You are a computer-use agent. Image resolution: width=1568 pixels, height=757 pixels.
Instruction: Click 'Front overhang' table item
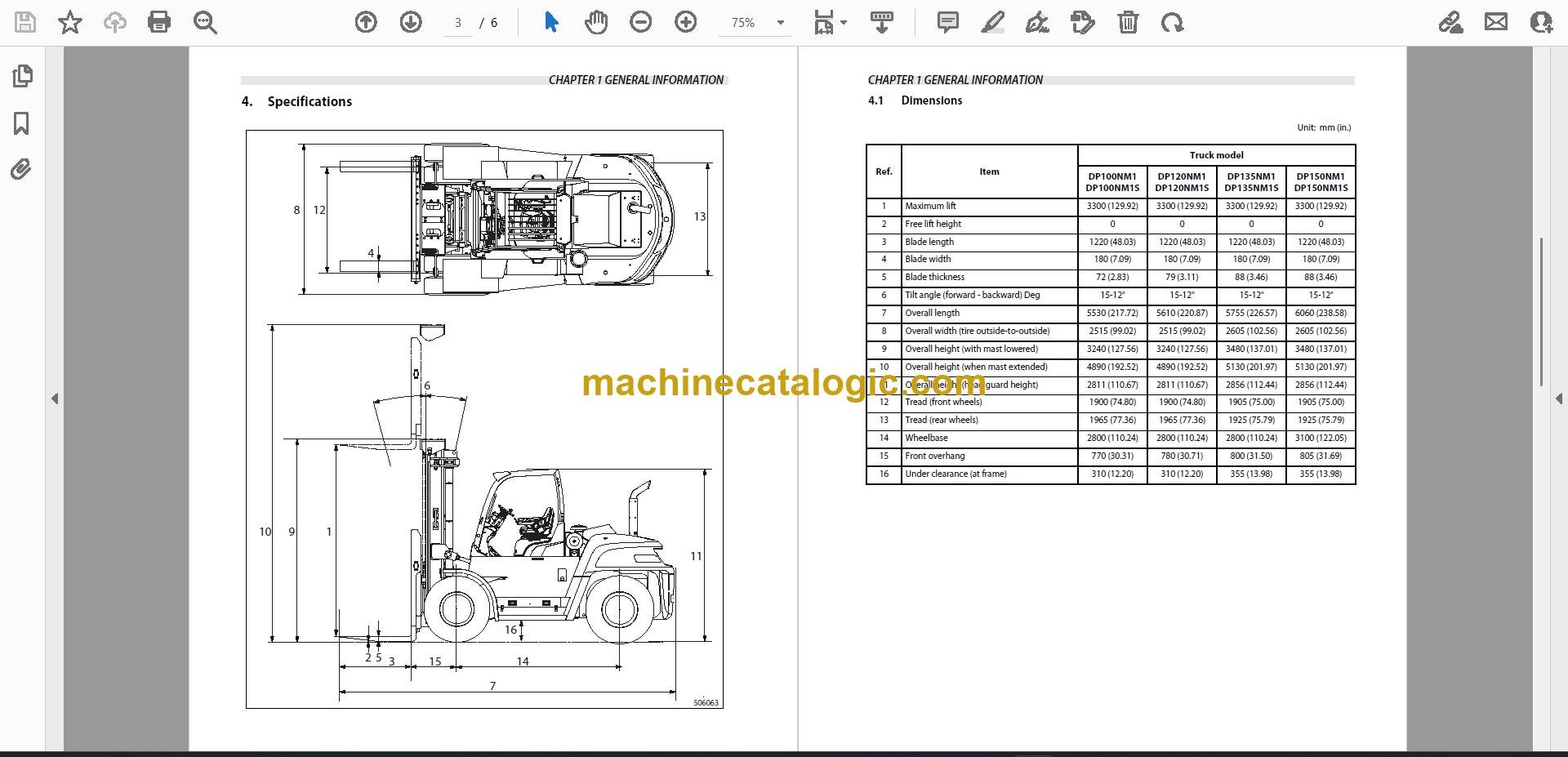coord(934,456)
